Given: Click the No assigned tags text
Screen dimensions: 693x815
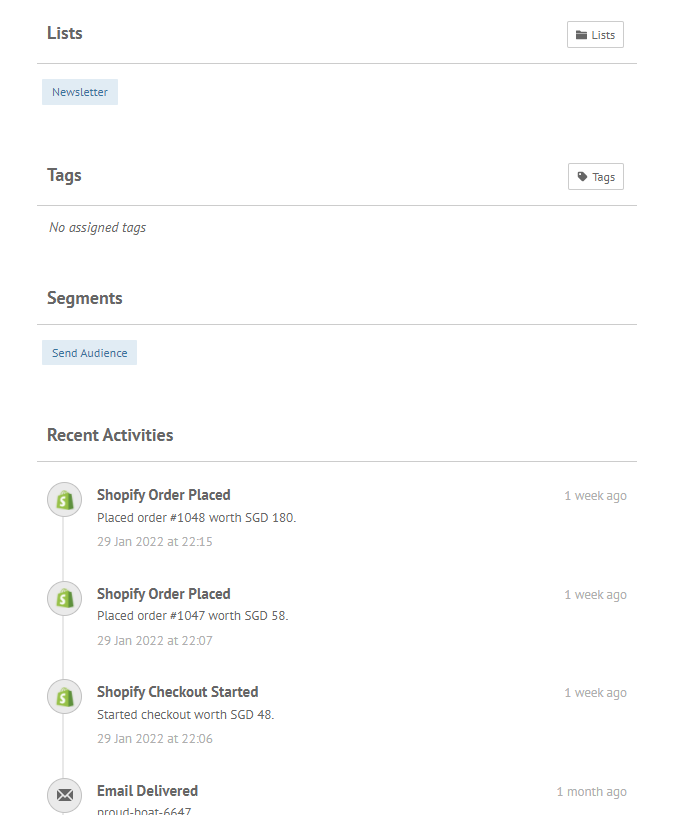Looking at the screenshot, I should click(97, 227).
